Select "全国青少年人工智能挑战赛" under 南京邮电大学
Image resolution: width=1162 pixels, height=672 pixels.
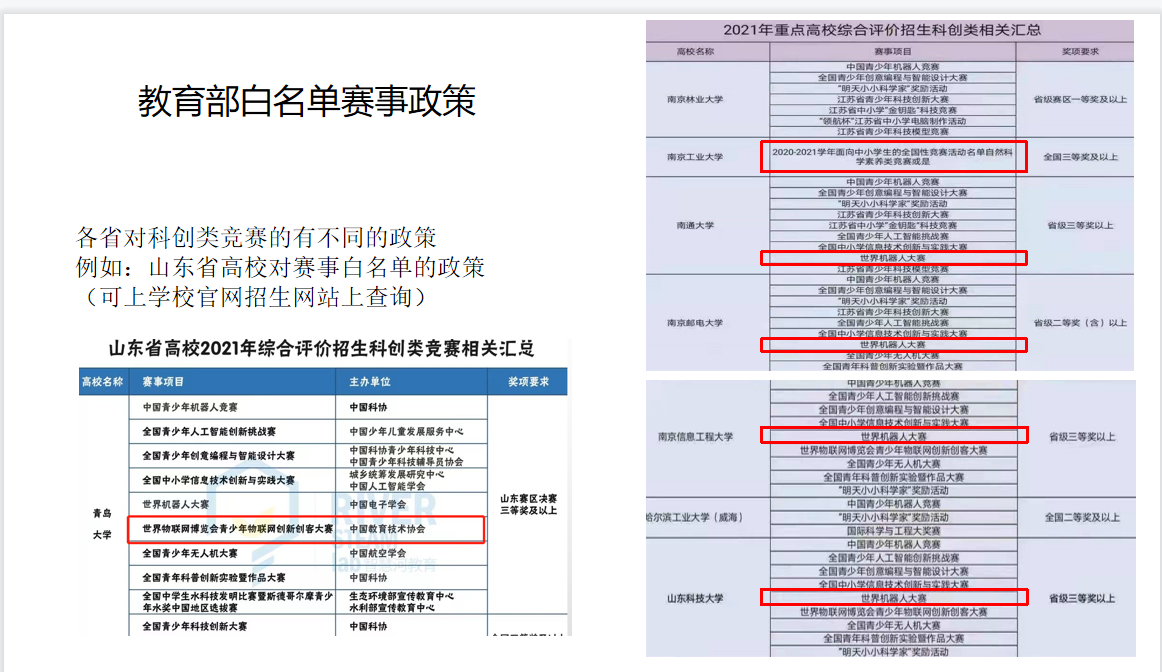pos(892,323)
